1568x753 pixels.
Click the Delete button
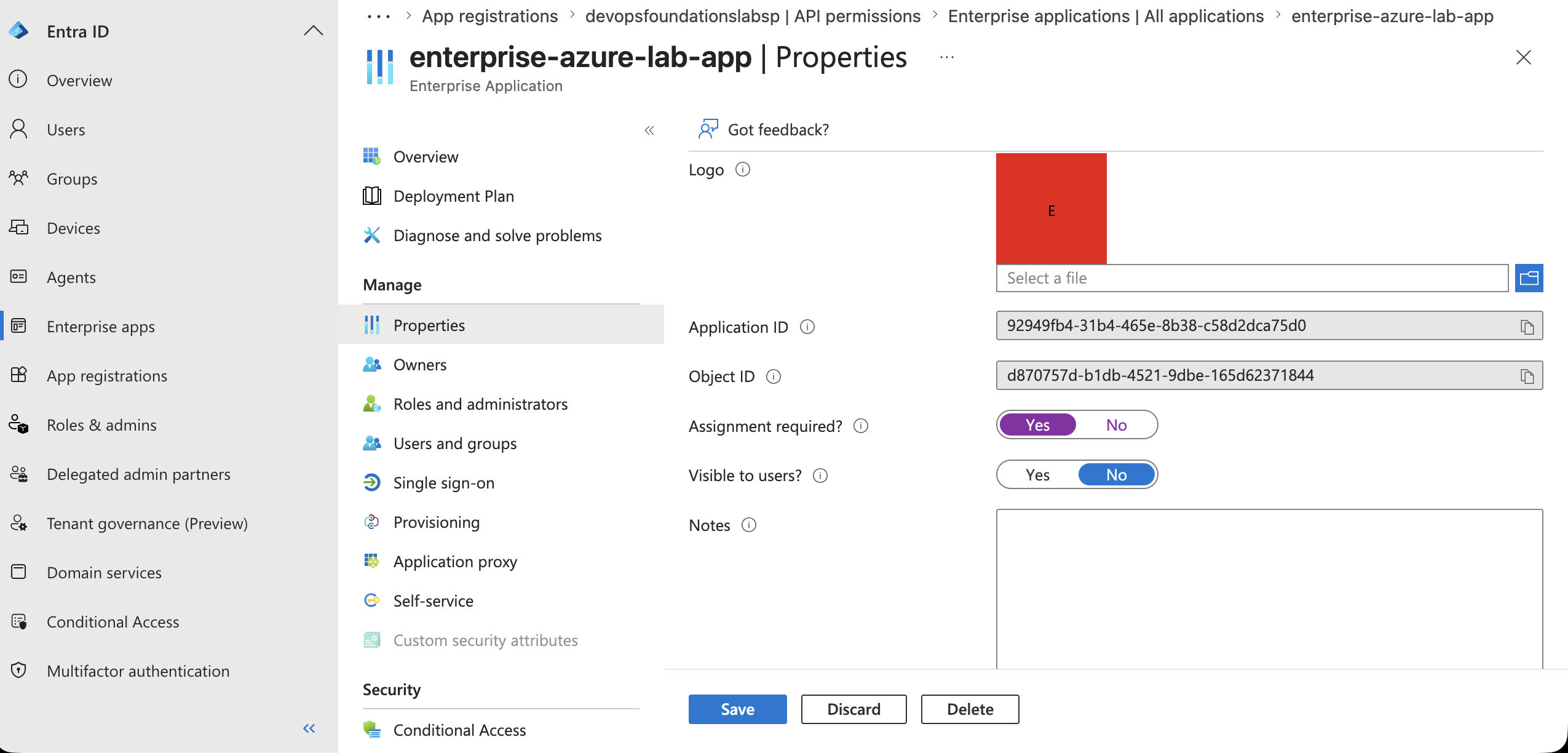(x=970, y=709)
